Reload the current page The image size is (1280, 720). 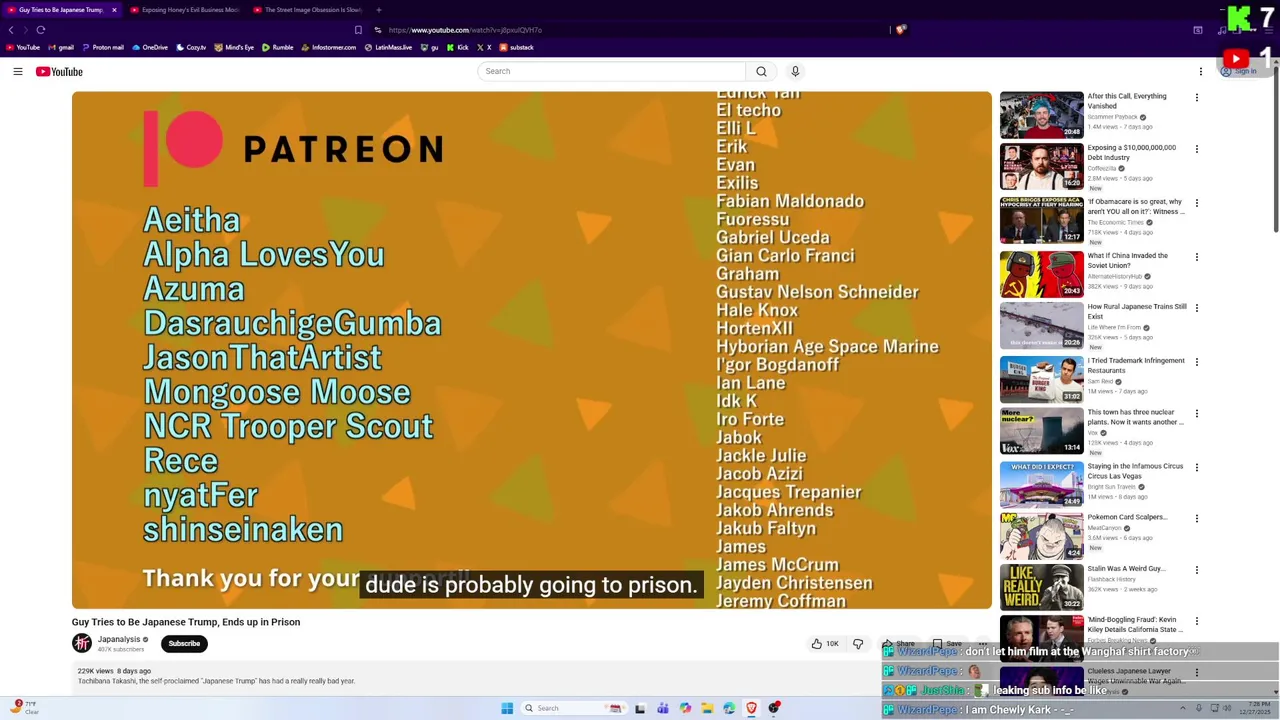pyautogui.click(x=41, y=30)
